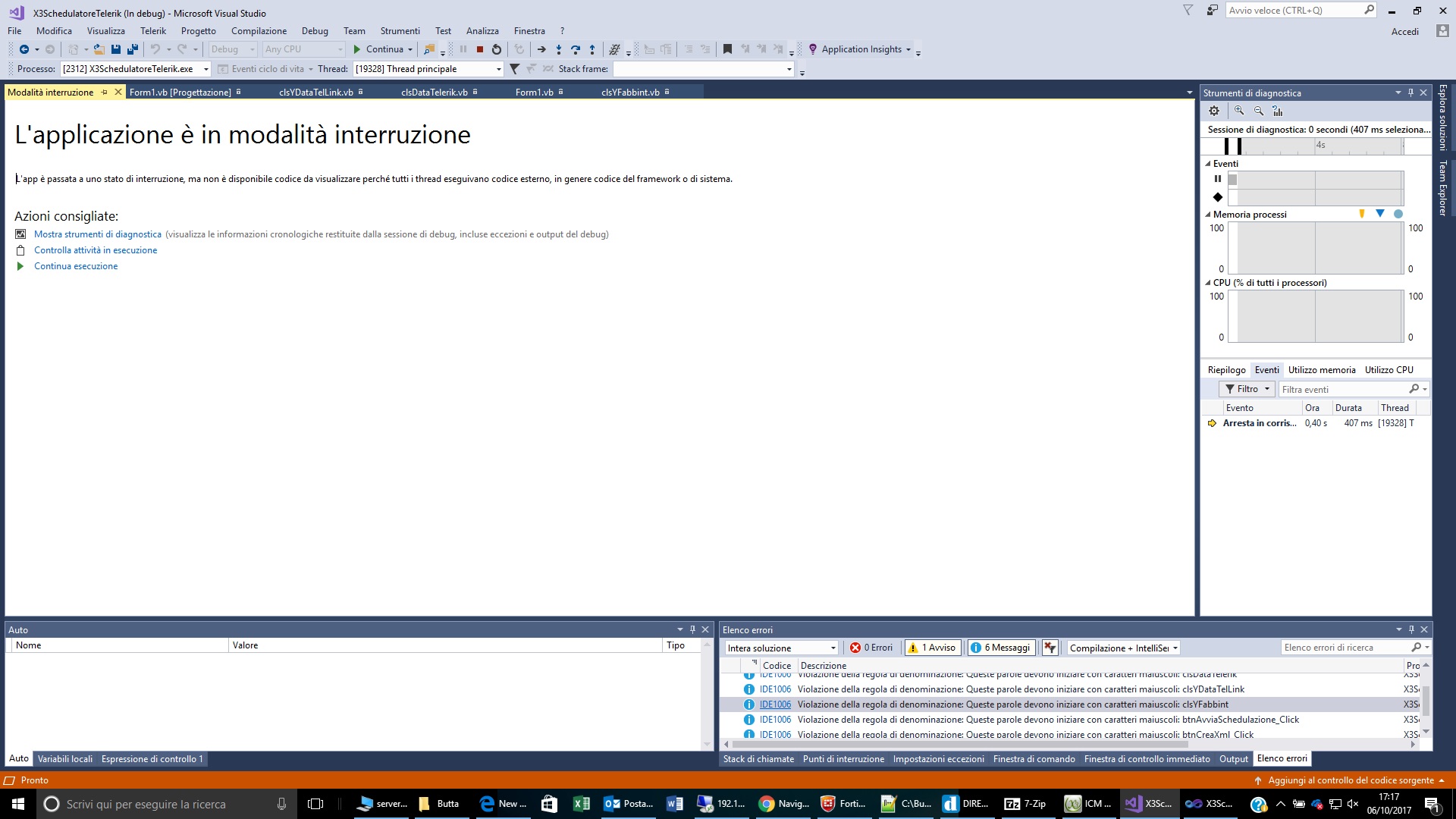Toggle the 0 Errori filter
Image resolution: width=1456 pixels, height=819 pixels.
pos(871,648)
